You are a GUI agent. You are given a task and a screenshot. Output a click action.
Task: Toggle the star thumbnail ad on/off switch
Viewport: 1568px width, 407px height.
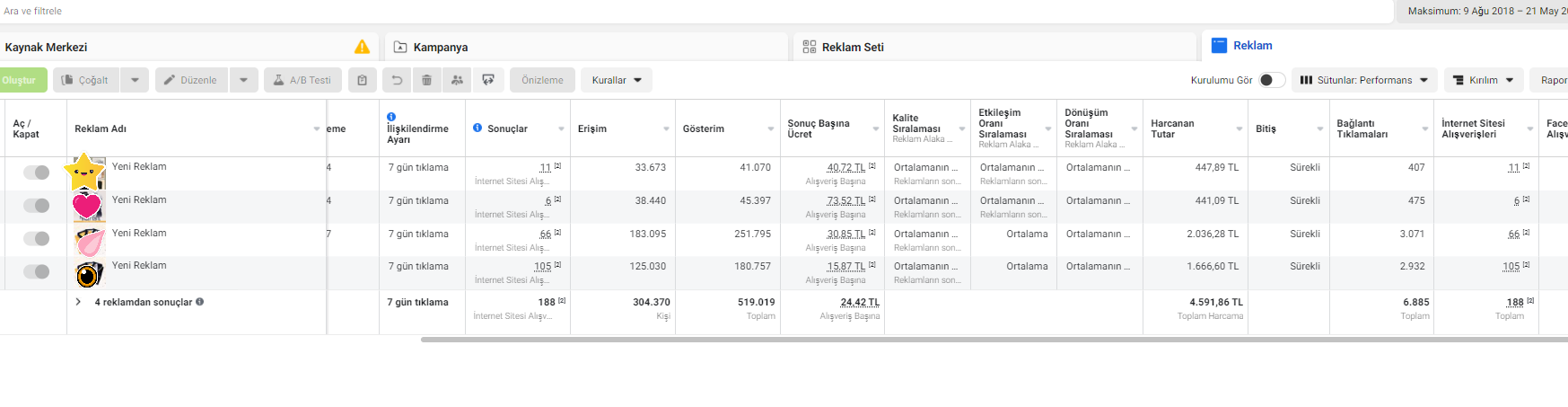click(36, 173)
